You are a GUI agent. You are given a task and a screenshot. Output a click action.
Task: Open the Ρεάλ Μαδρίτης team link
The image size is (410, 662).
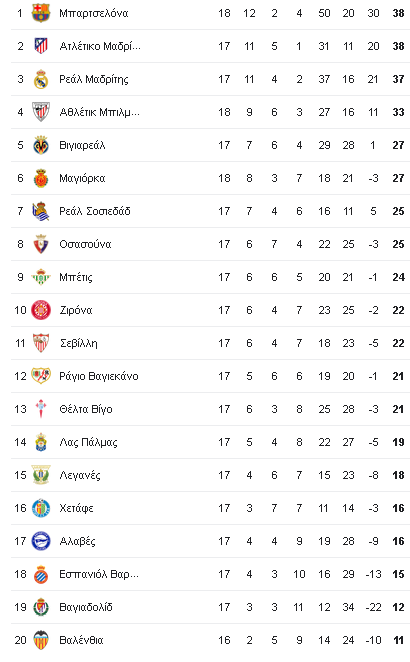[94, 79]
